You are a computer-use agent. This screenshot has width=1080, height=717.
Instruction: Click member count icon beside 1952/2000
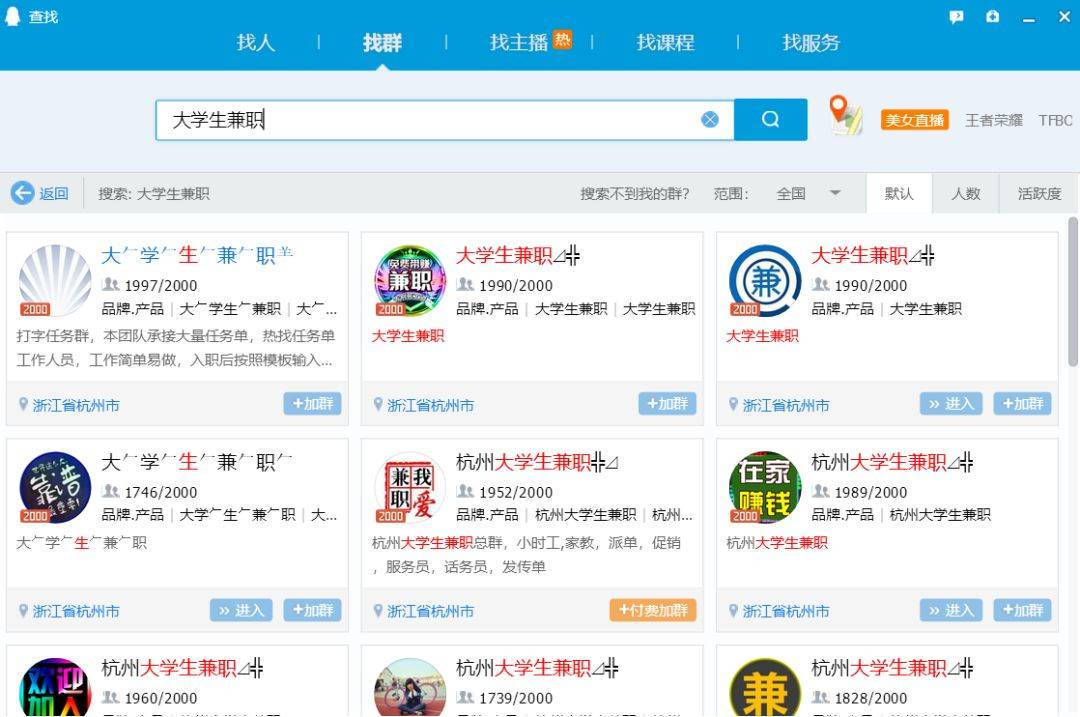pos(465,492)
